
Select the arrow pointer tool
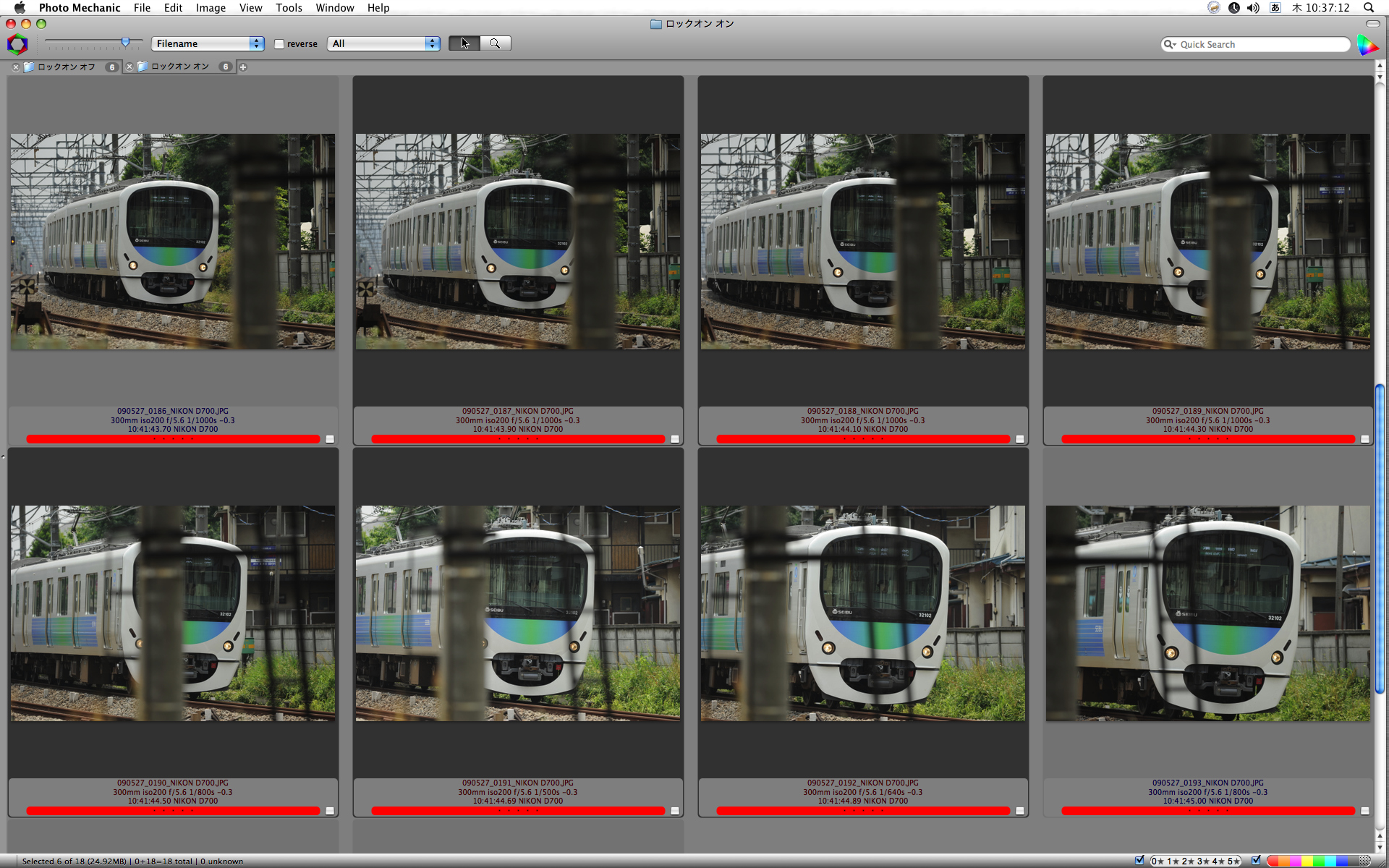click(464, 43)
